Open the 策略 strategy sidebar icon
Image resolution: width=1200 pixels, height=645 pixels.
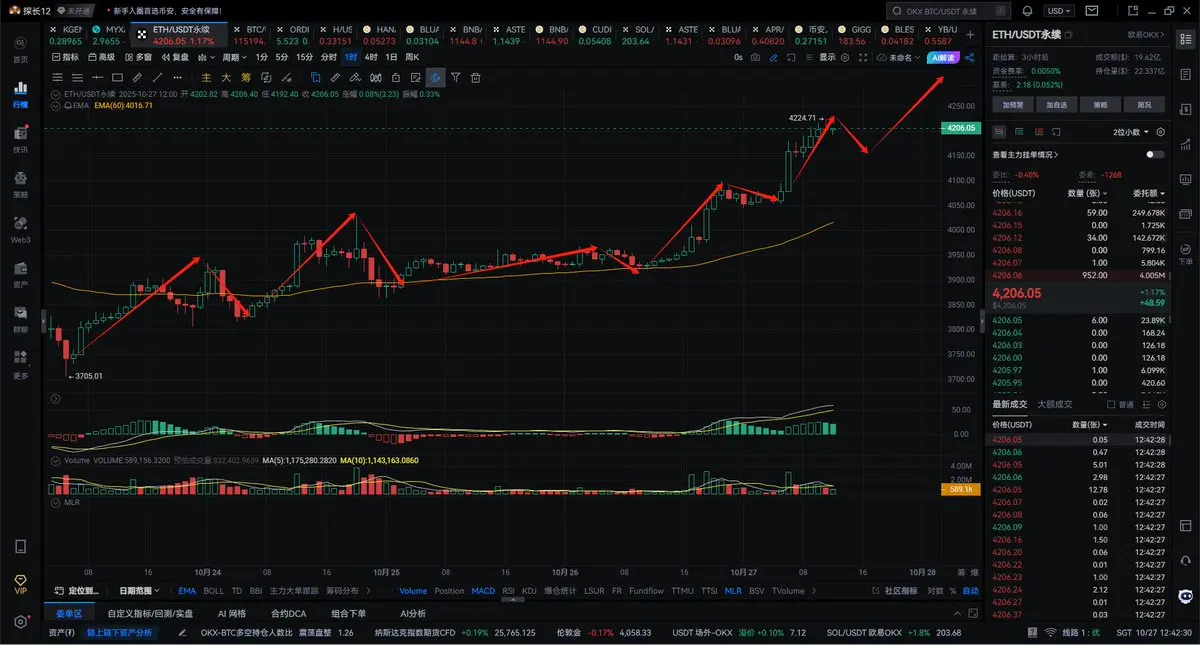[x=20, y=184]
